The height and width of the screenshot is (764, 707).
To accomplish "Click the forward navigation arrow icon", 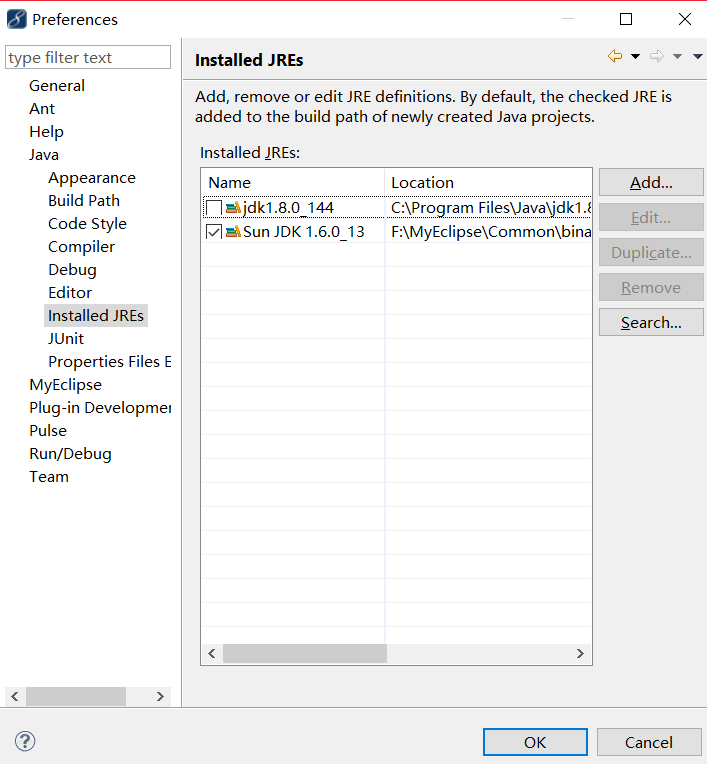I will (x=657, y=57).
